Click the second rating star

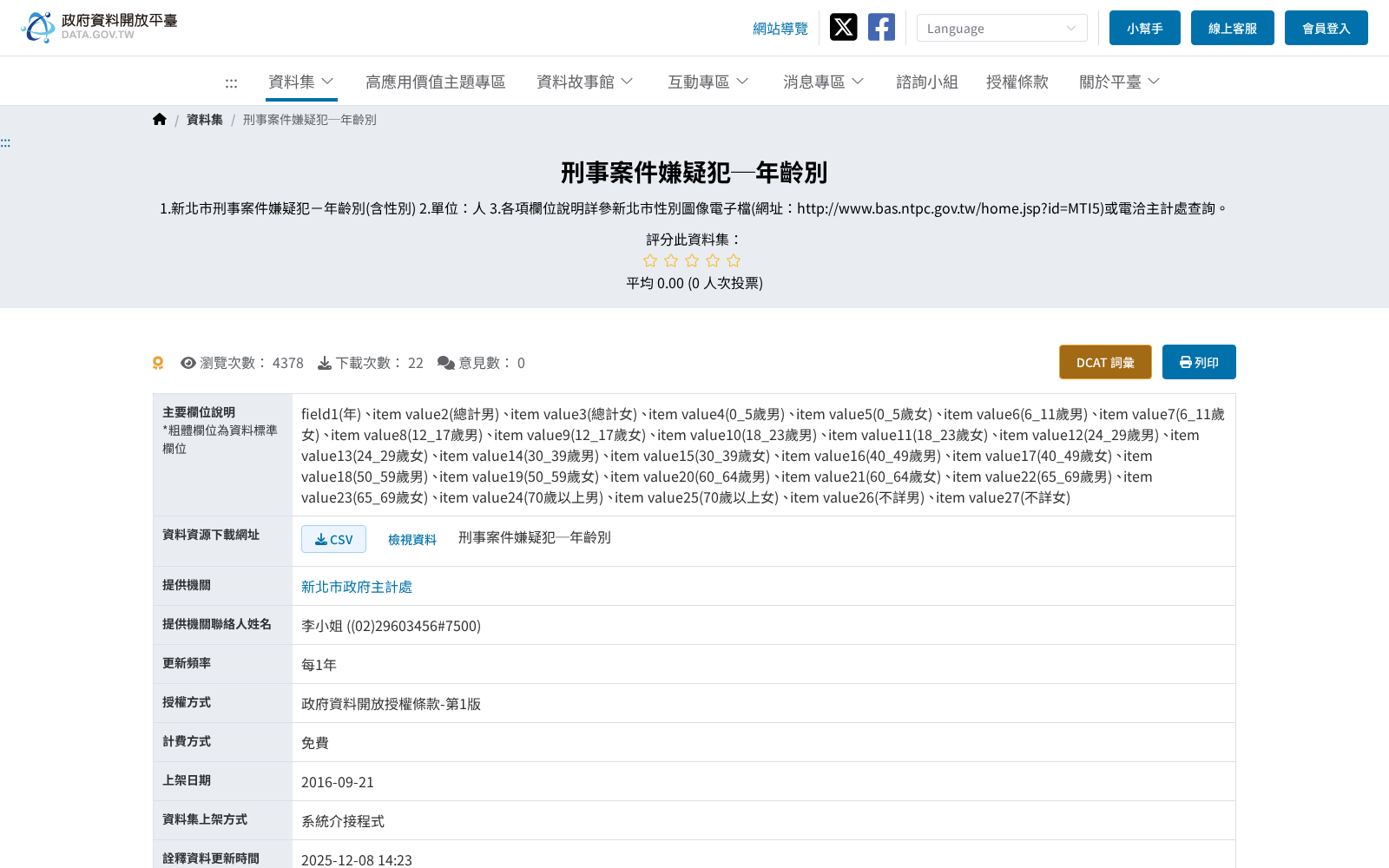tap(671, 260)
